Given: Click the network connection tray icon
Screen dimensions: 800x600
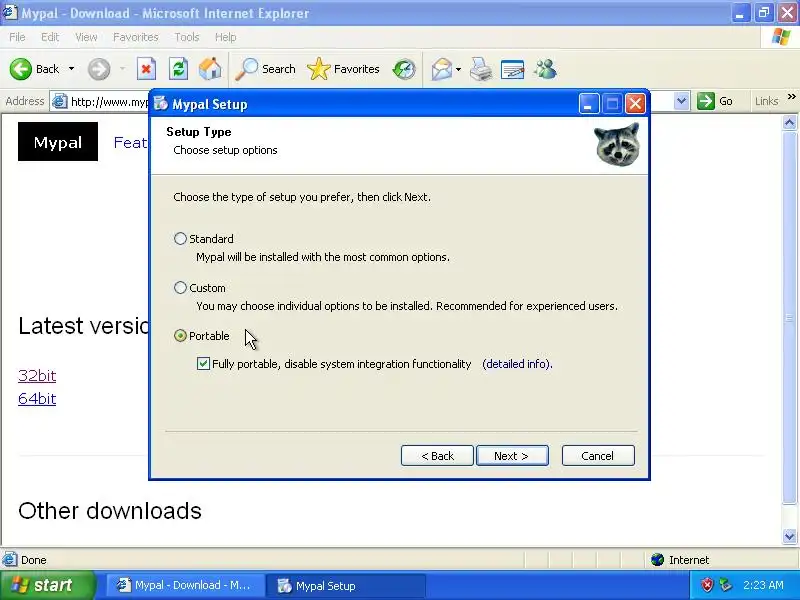Looking at the screenshot, I should click(726, 585).
